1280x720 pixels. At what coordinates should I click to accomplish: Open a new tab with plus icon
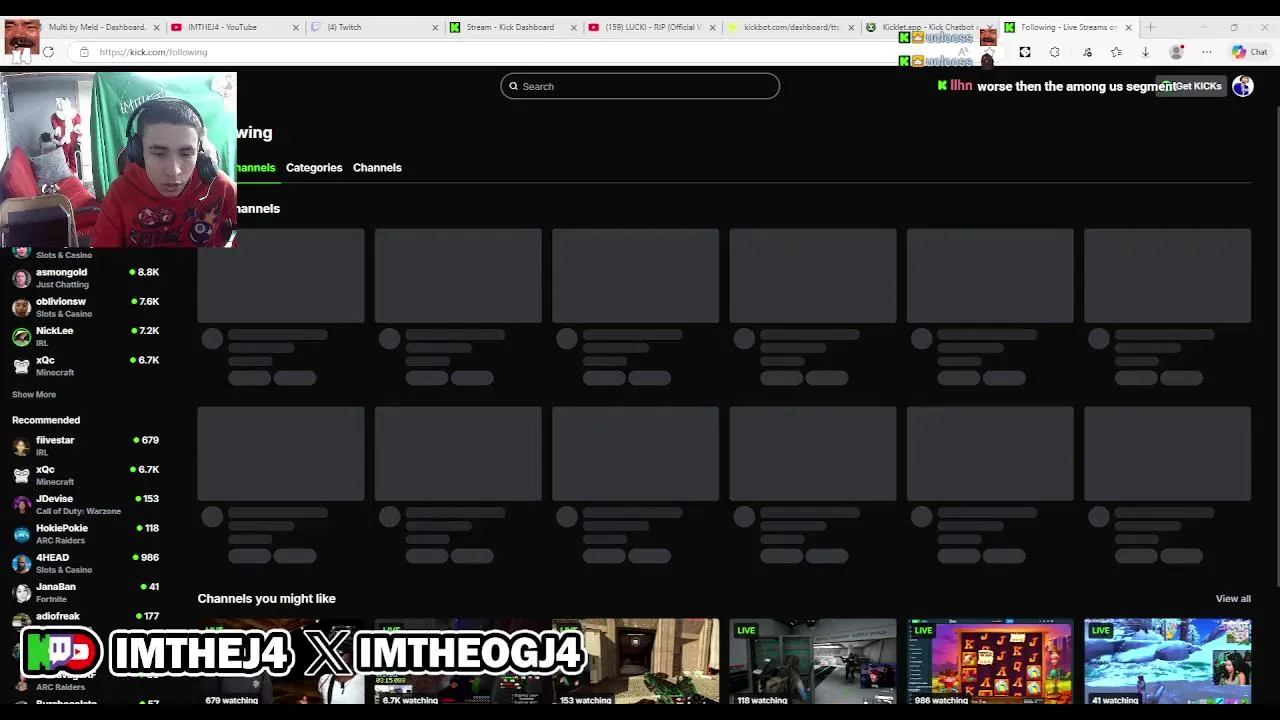pos(1150,27)
